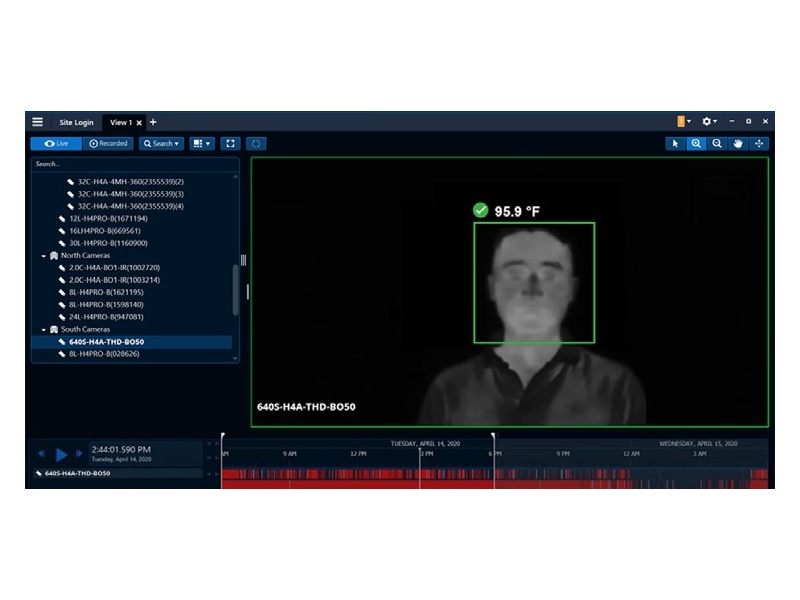
Task: Click the PTZ move arrows tool
Action: pos(759,144)
